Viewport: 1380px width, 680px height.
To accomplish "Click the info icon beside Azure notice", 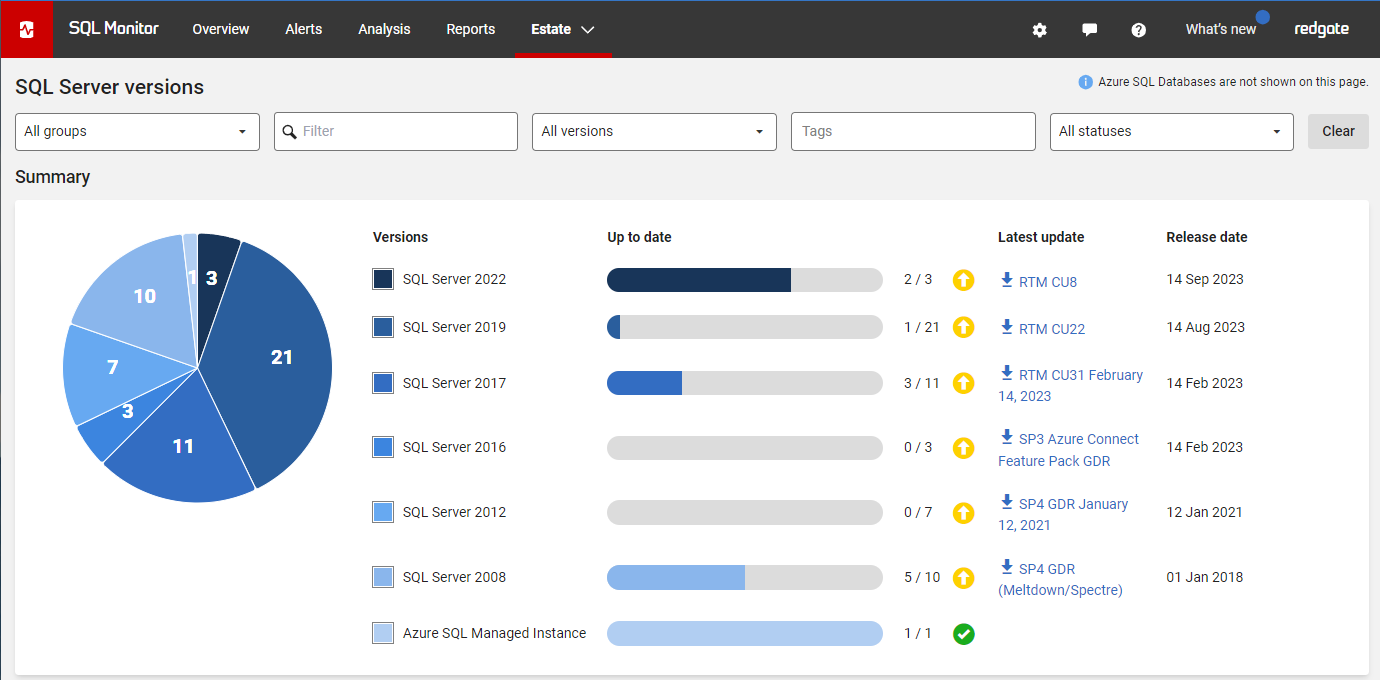I will [x=1085, y=82].
